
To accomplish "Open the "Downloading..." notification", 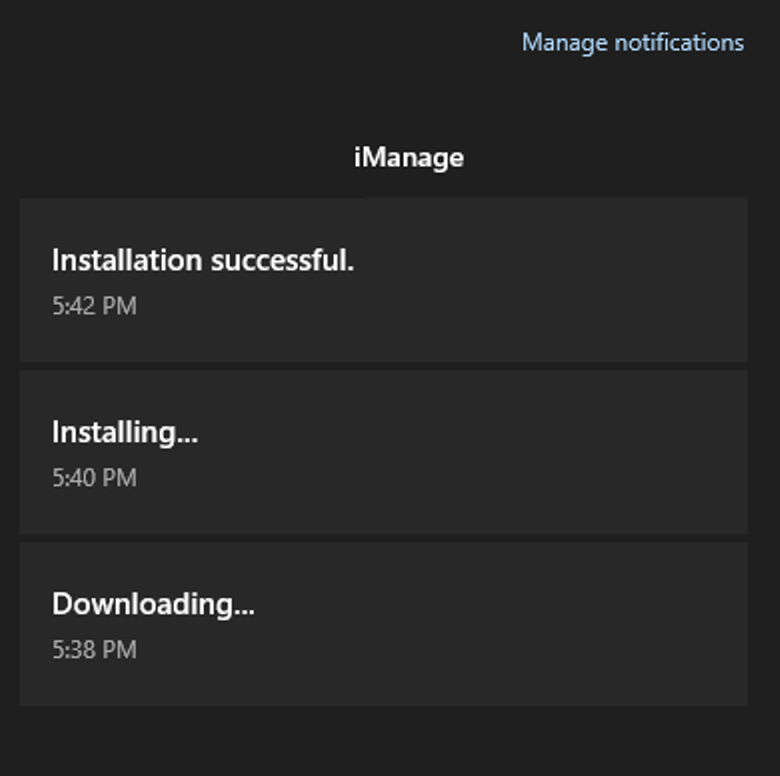I will [383, 624].
